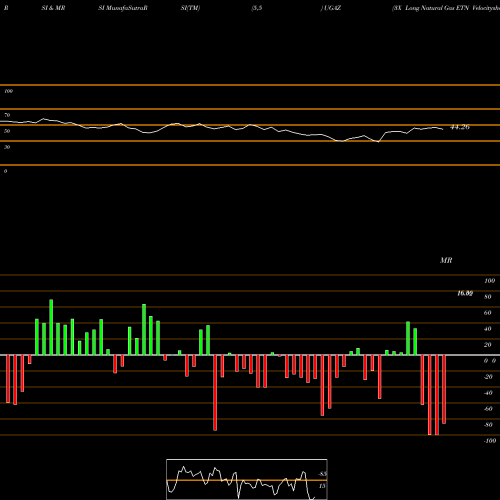Image resolution: width=500 pixels, height=500 pixels.
Task: Click the MR axis '0 0' label
Action: pyautogui.click(x=490, y=361)
